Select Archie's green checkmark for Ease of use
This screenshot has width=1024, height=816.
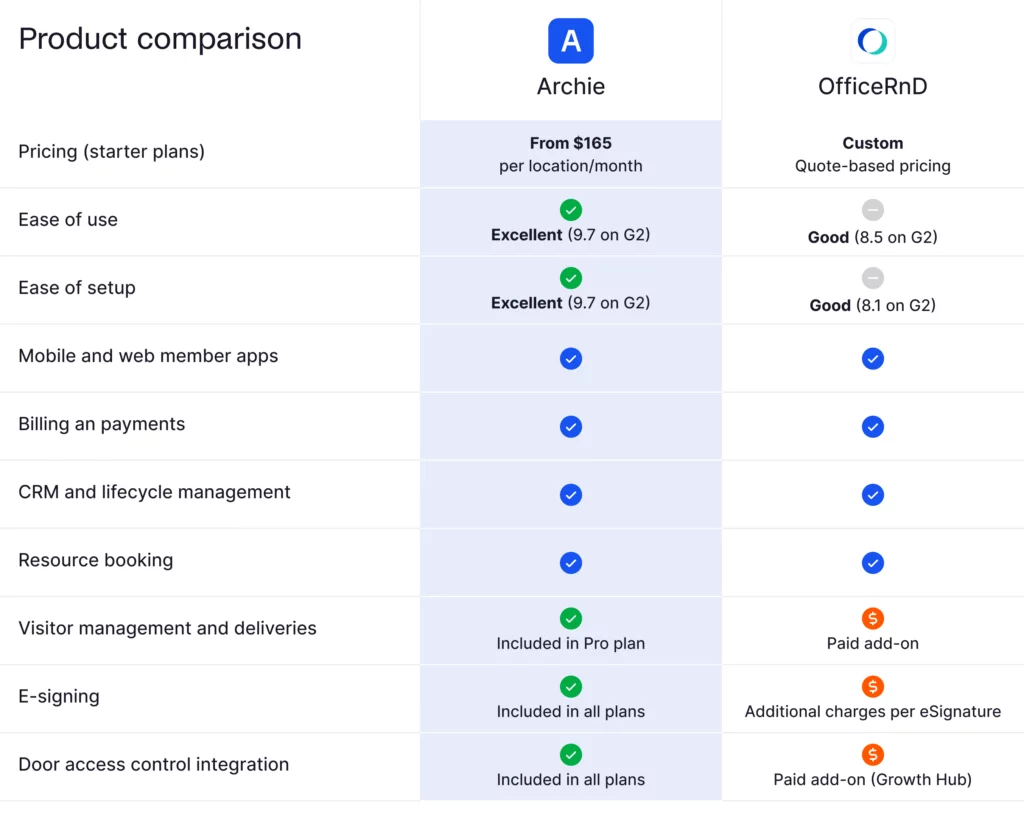[x=571, y=210]
